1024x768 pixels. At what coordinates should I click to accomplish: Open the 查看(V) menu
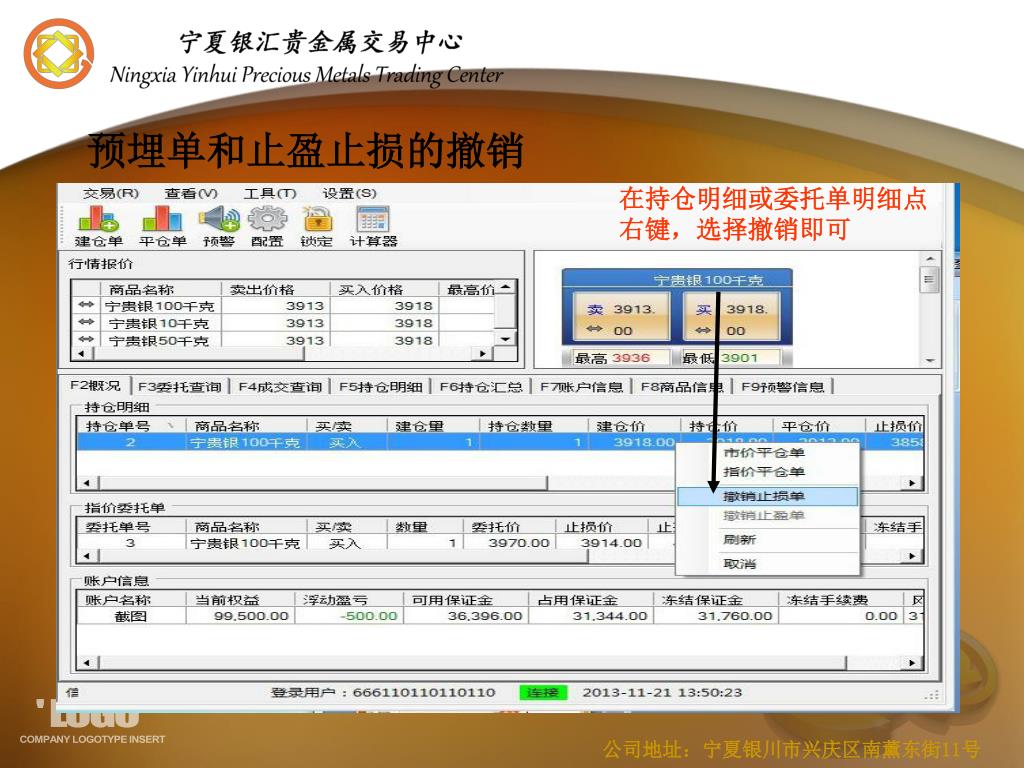pyautogui.click(x=191, y=193)
